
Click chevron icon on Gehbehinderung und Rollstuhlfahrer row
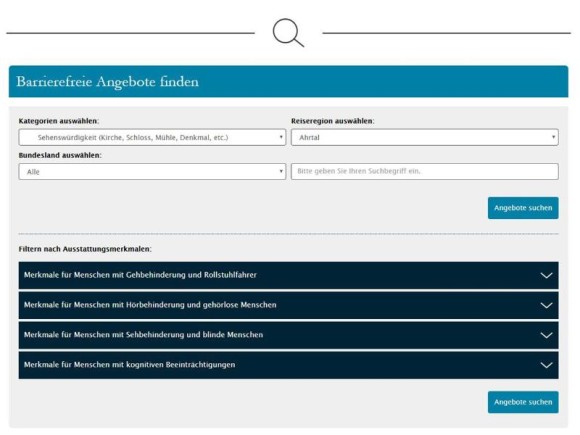(546, 275)
